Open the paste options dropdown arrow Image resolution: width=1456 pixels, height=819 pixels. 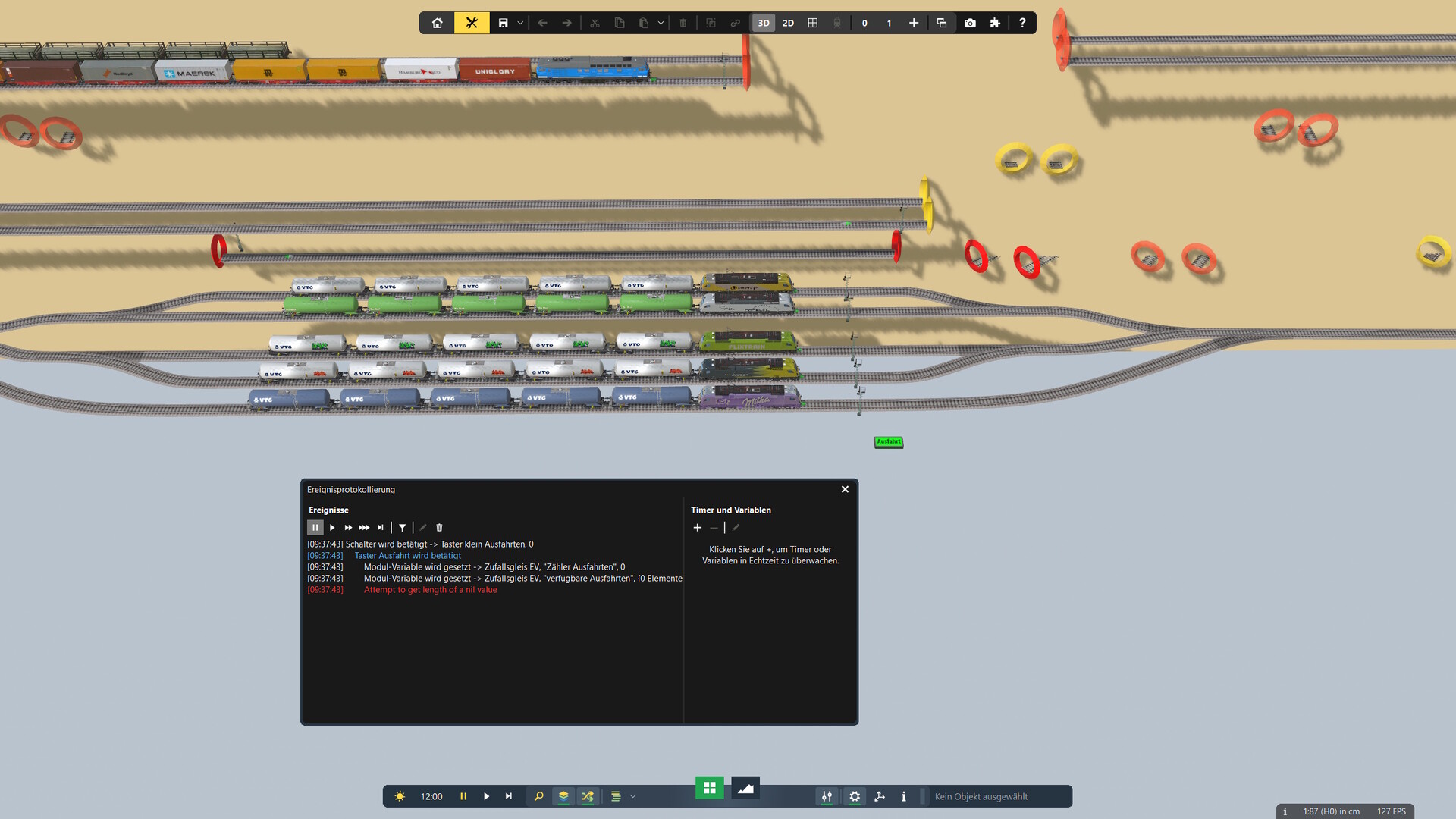point(661,23)
